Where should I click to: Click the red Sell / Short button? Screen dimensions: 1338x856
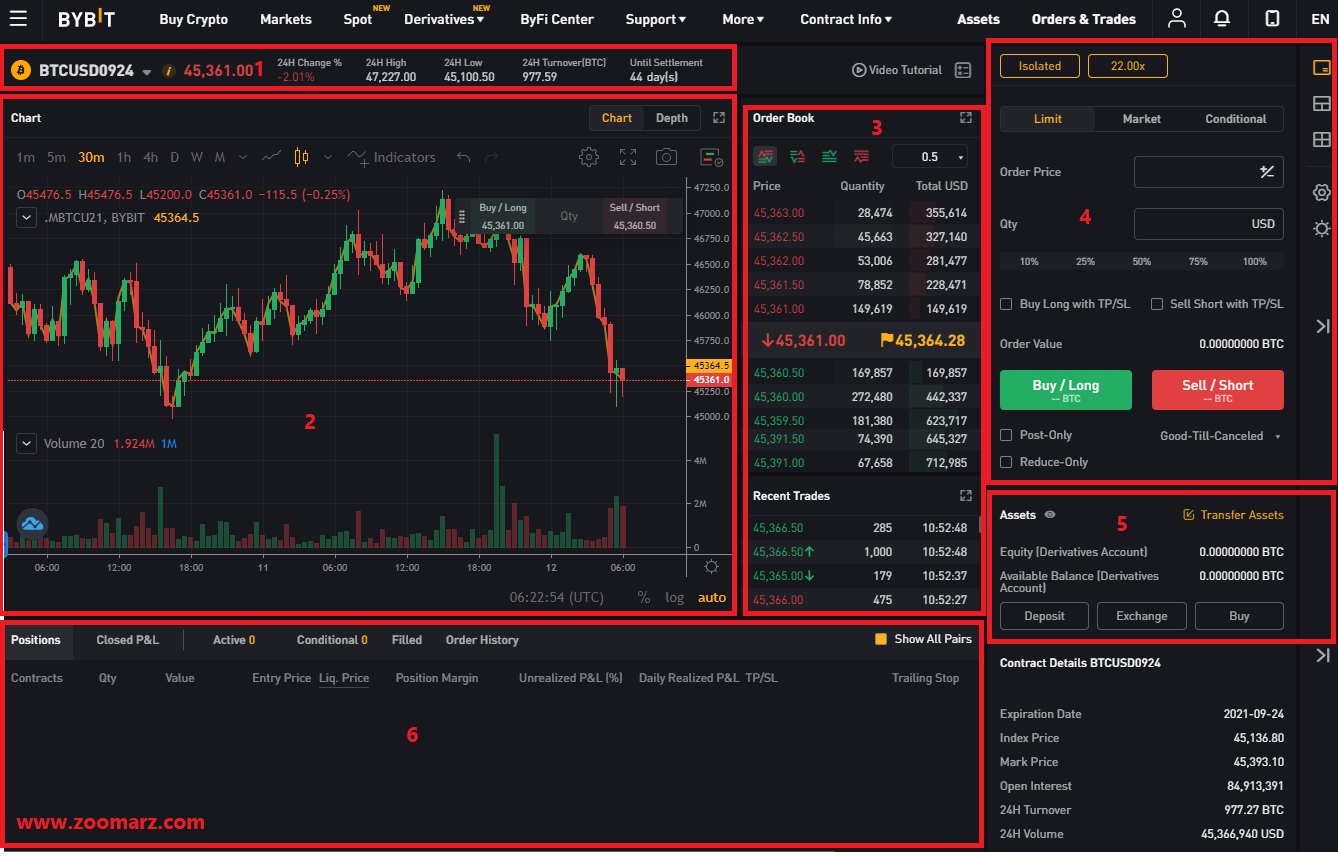pos(1218,390)
